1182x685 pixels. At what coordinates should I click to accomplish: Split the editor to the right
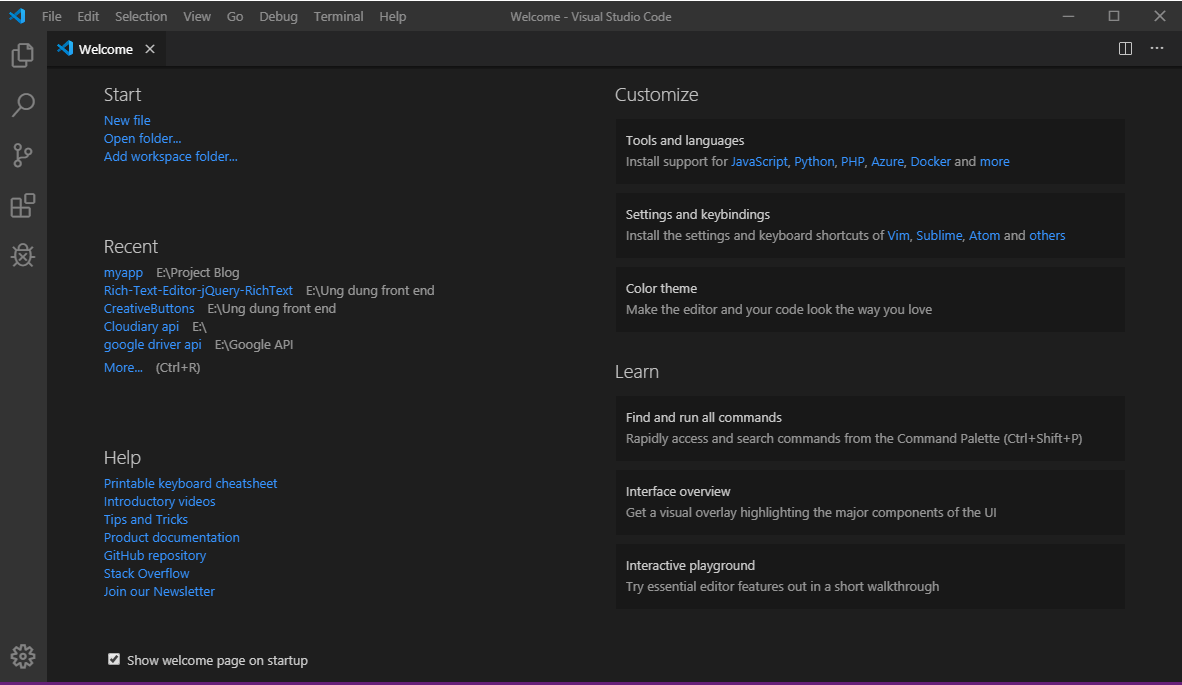click(1125, 49)
